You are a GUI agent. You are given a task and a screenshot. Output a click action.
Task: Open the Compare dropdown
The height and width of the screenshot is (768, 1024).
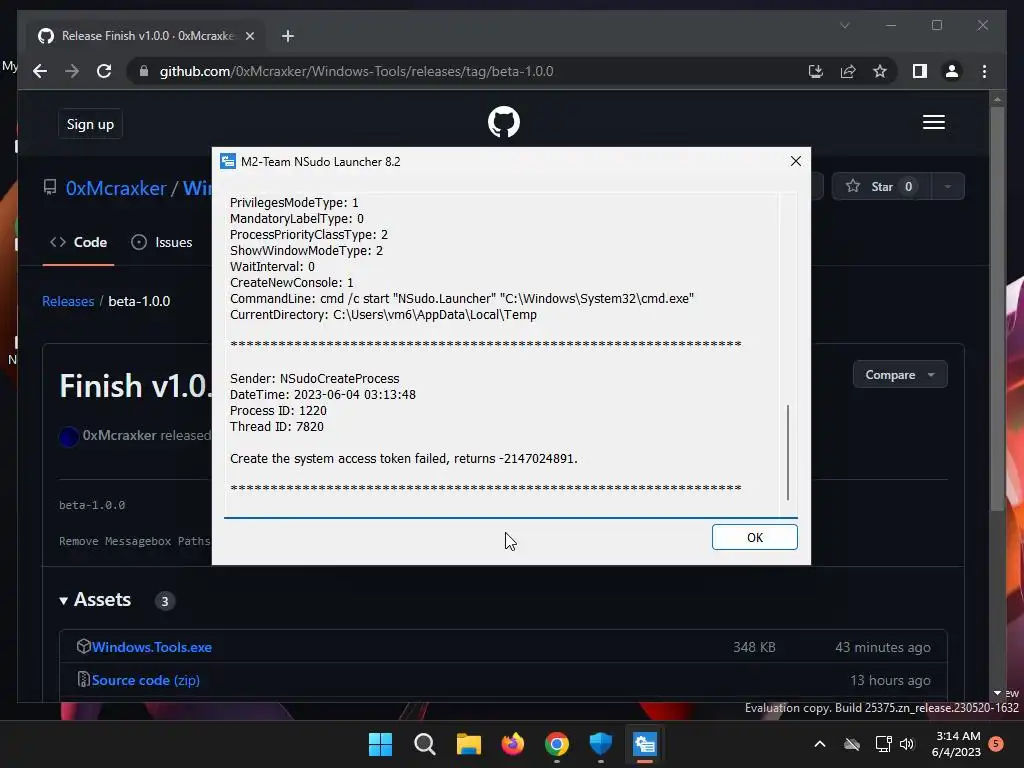point(899,375)
